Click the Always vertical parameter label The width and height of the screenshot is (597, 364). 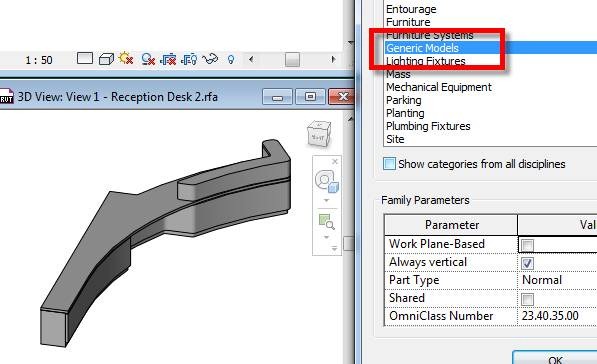(x=428, y=262)
